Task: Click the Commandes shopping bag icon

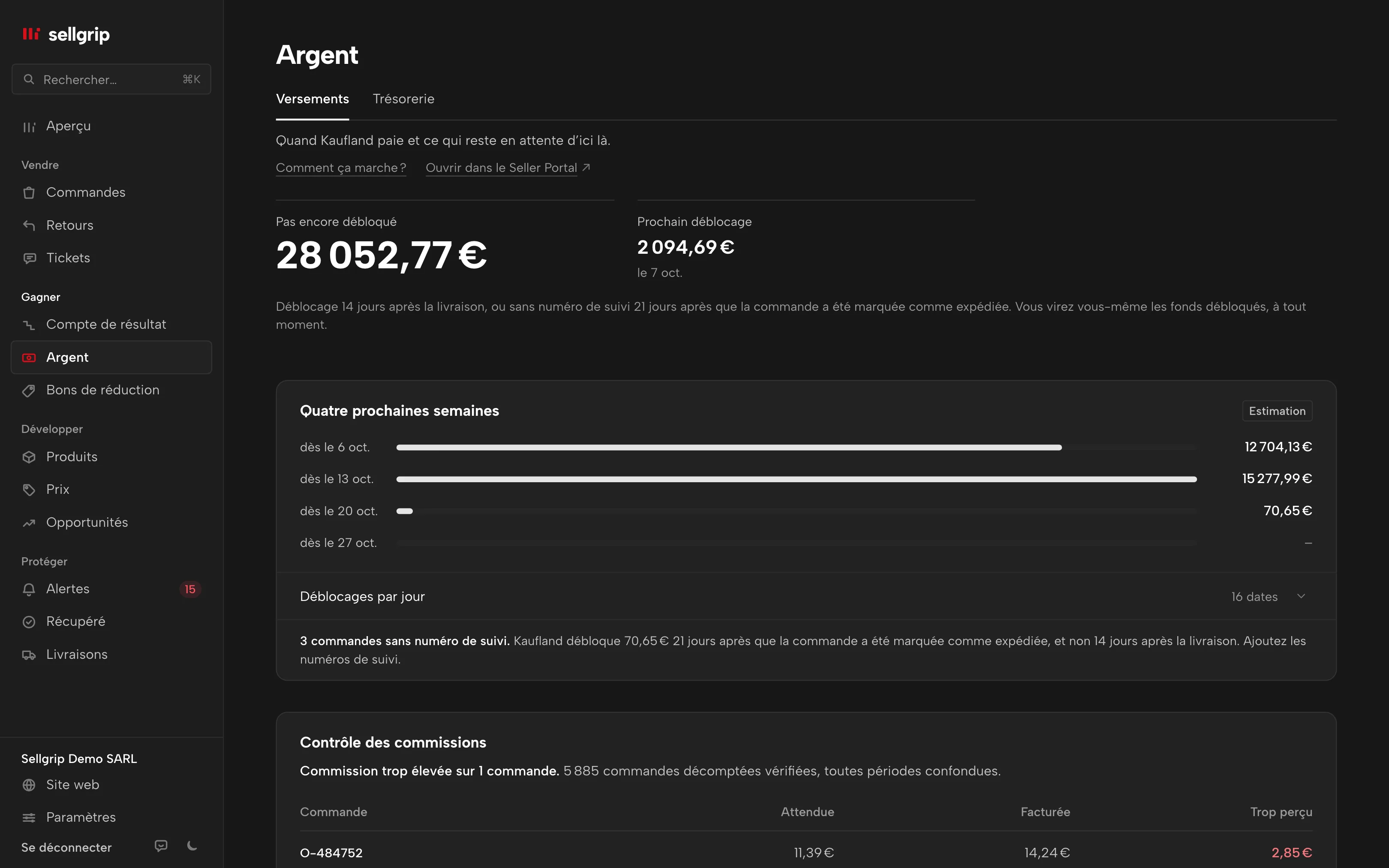Action: (x=29, y=192)
